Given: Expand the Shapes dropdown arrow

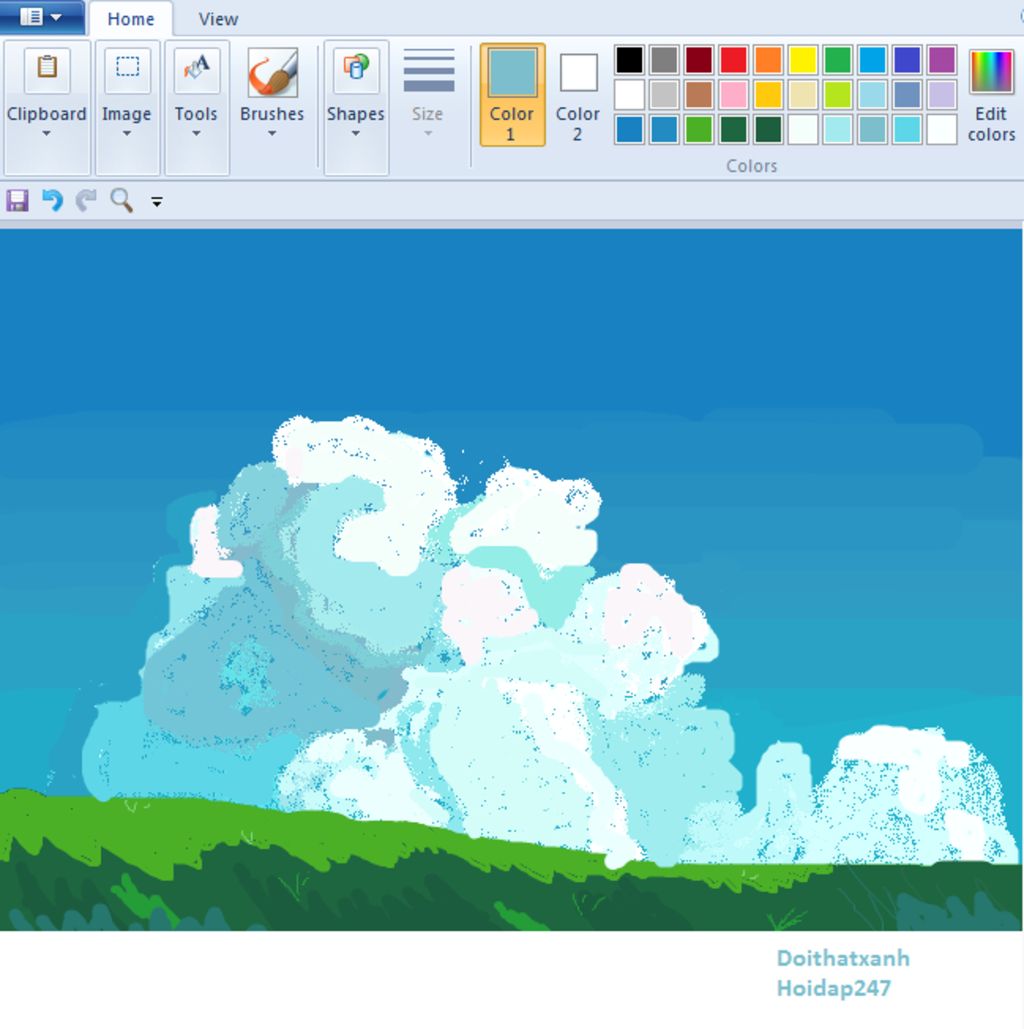Looking at the screenshot, I should tap(356, 134).
